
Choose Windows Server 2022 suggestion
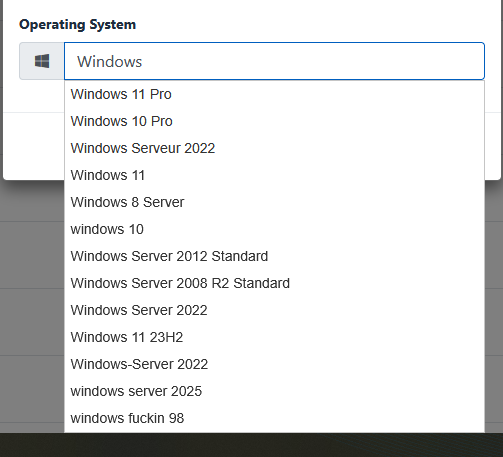pos(274,310)
